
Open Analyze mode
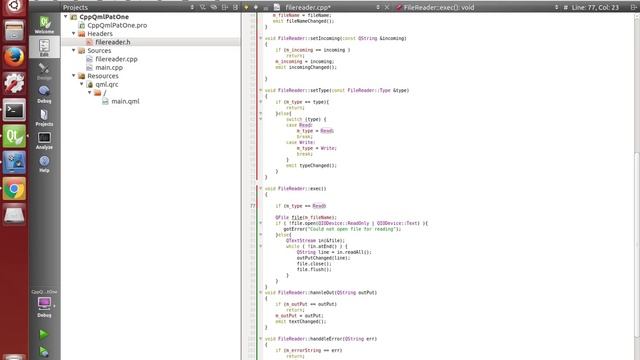(44, 140)
